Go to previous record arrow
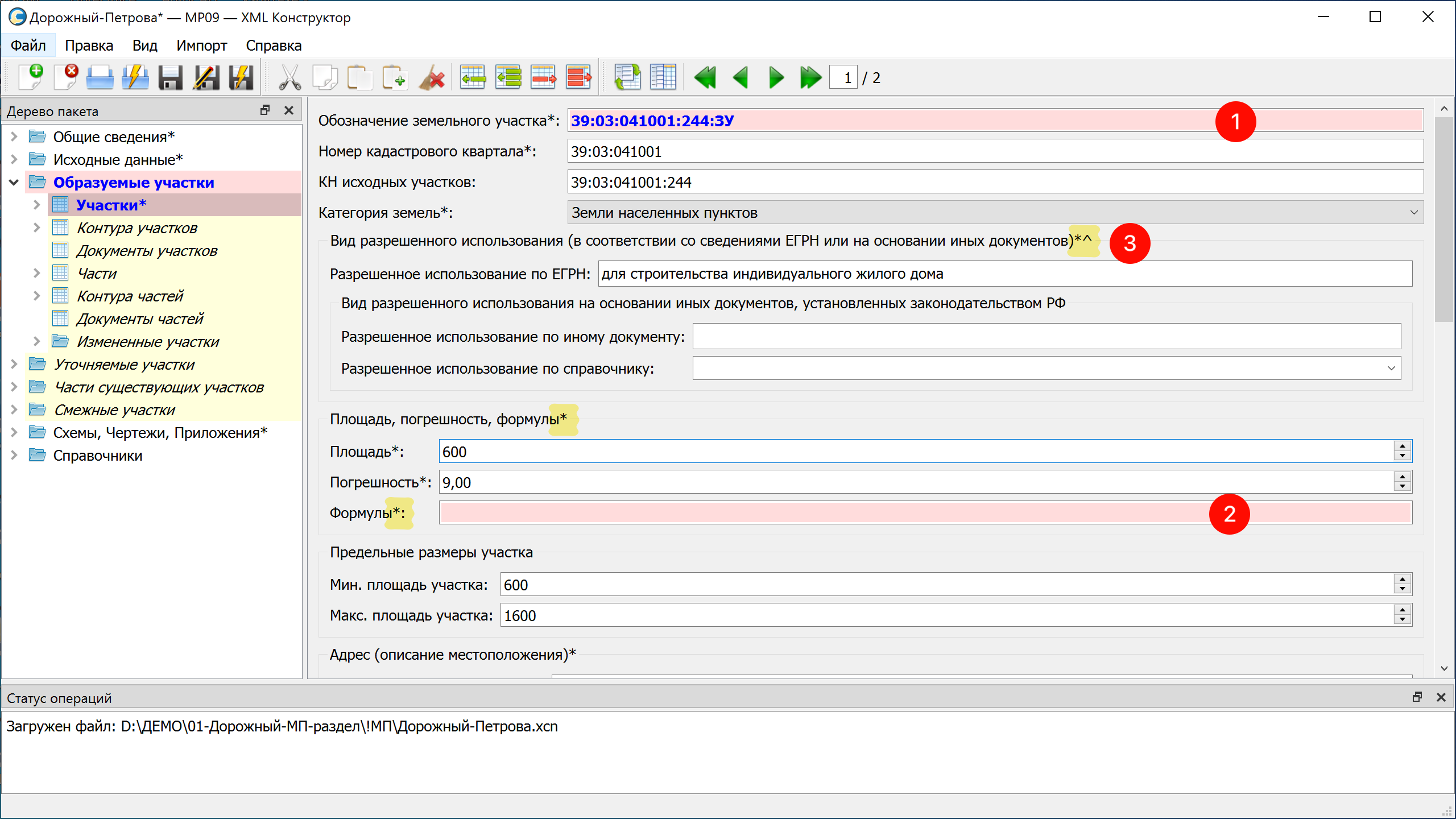Viewport: 1456px width, 819px height. [x=741, y=77]
